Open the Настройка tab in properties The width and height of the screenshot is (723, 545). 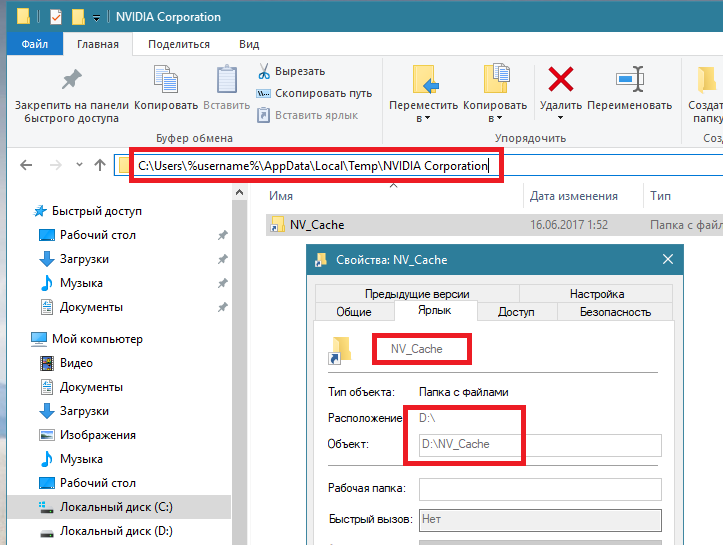597,294
